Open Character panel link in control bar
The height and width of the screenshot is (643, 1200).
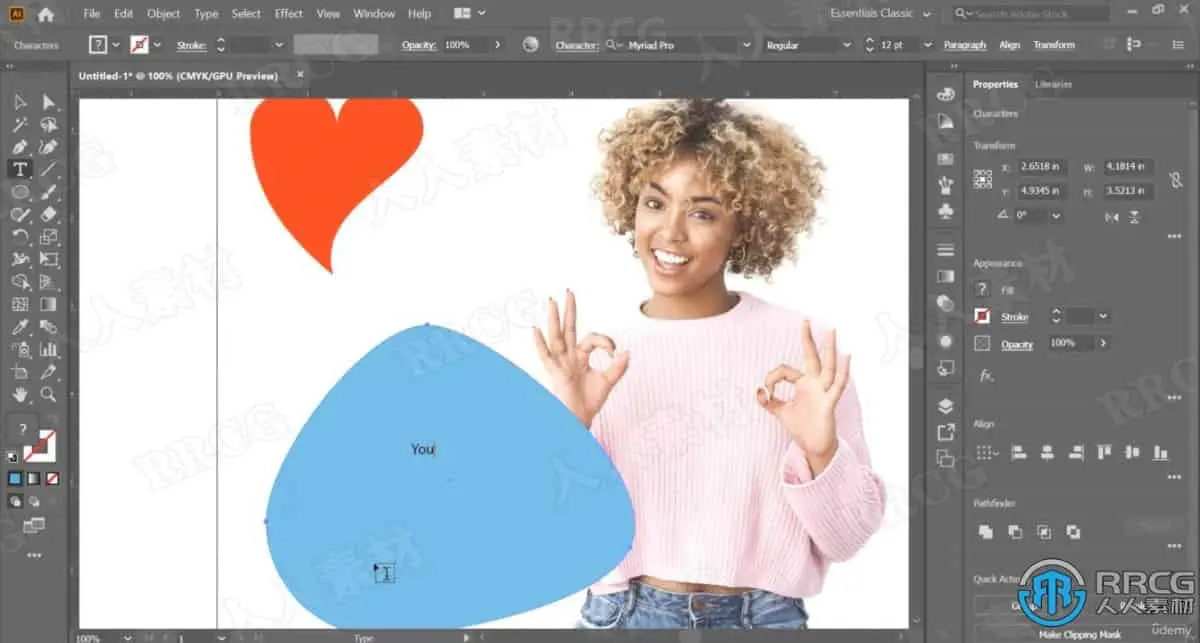click(577, 45)
